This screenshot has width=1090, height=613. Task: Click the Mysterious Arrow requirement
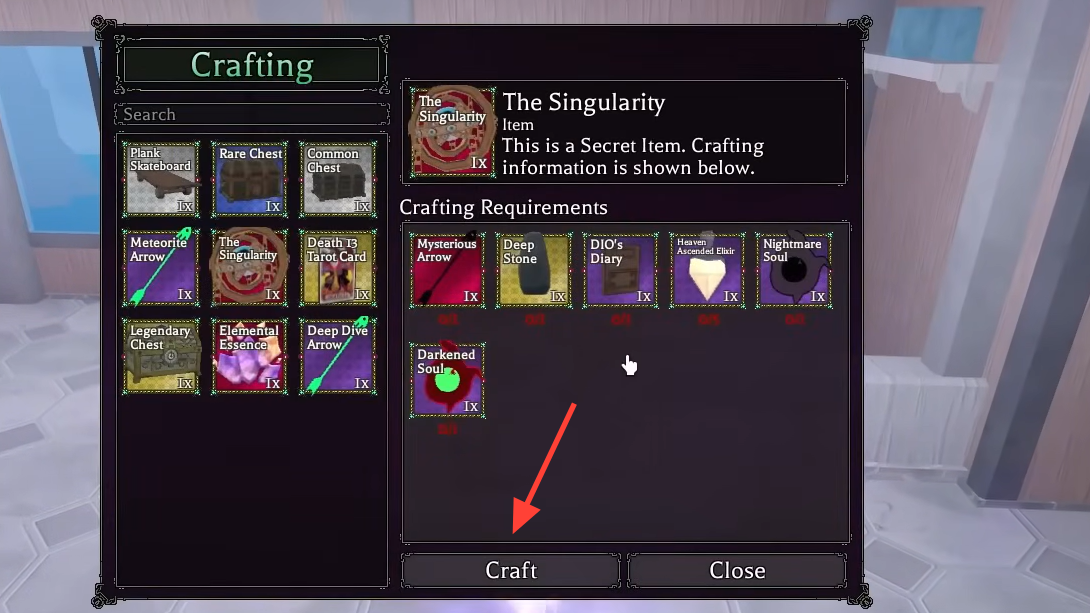447,270
